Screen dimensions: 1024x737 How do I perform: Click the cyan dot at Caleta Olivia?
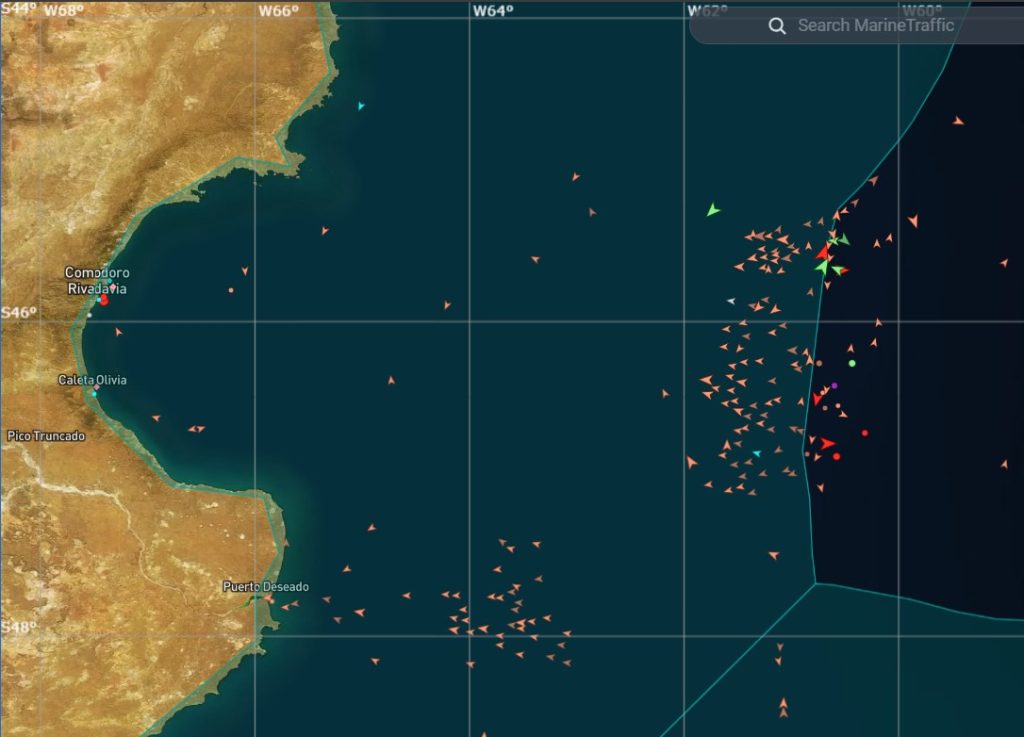(95, 393)
